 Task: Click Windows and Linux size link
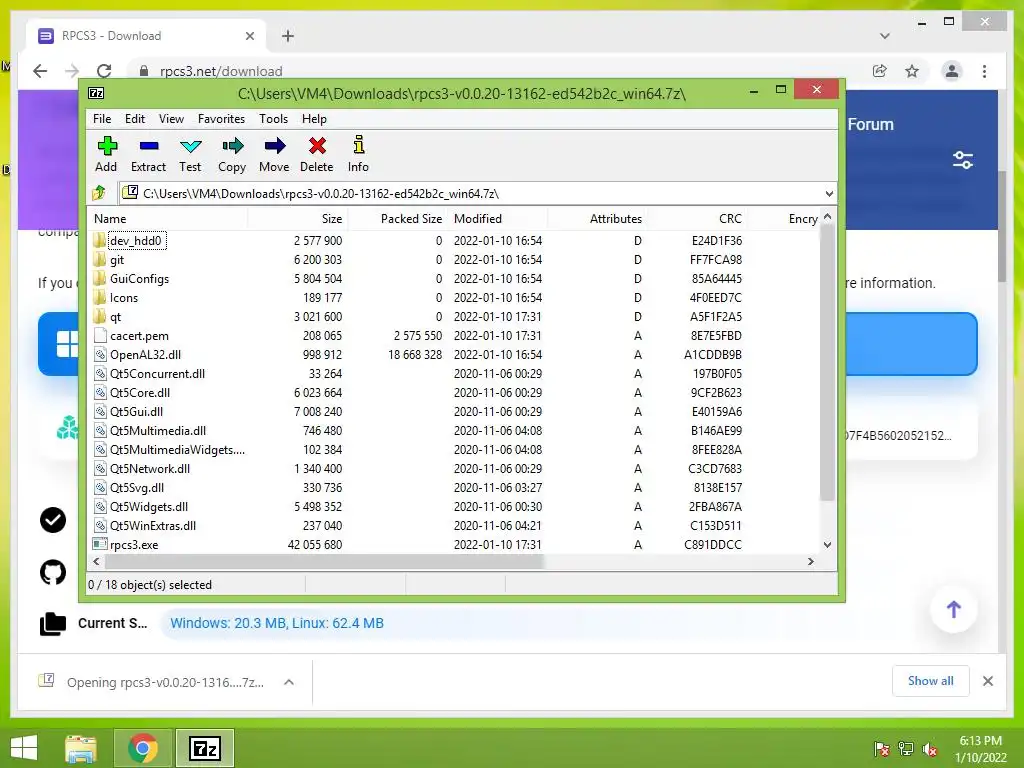point(277,623)
